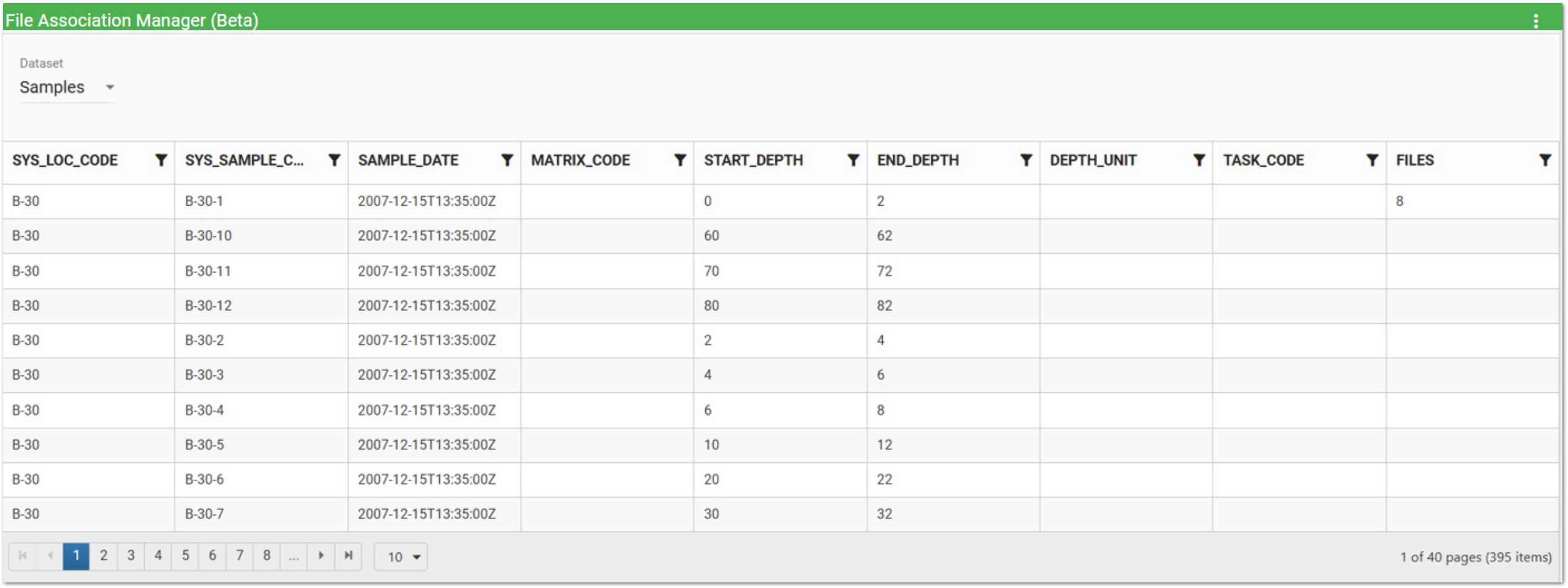Open the SAMPLE_DATE column filter

click(x=507, y=160)
